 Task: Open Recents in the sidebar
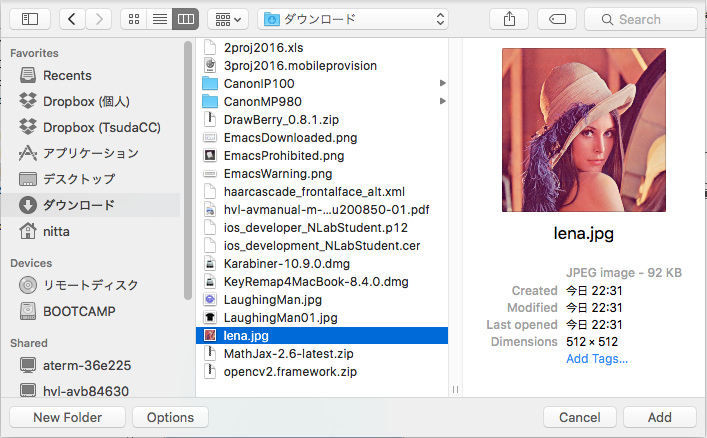pos(67,75)
